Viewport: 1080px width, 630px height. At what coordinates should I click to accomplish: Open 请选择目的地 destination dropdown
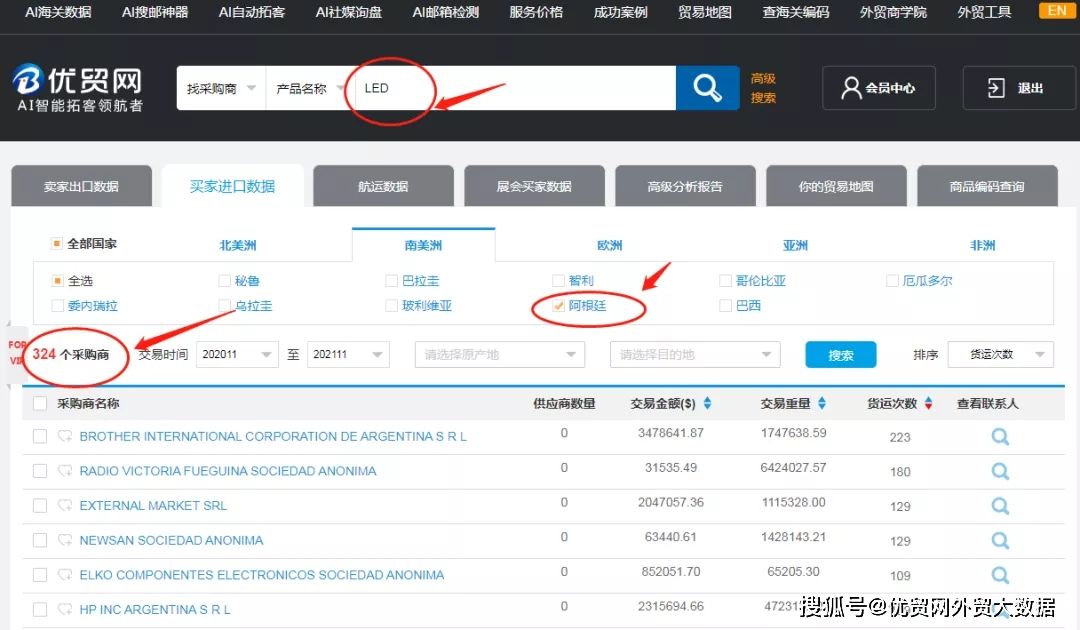point(695,355)
